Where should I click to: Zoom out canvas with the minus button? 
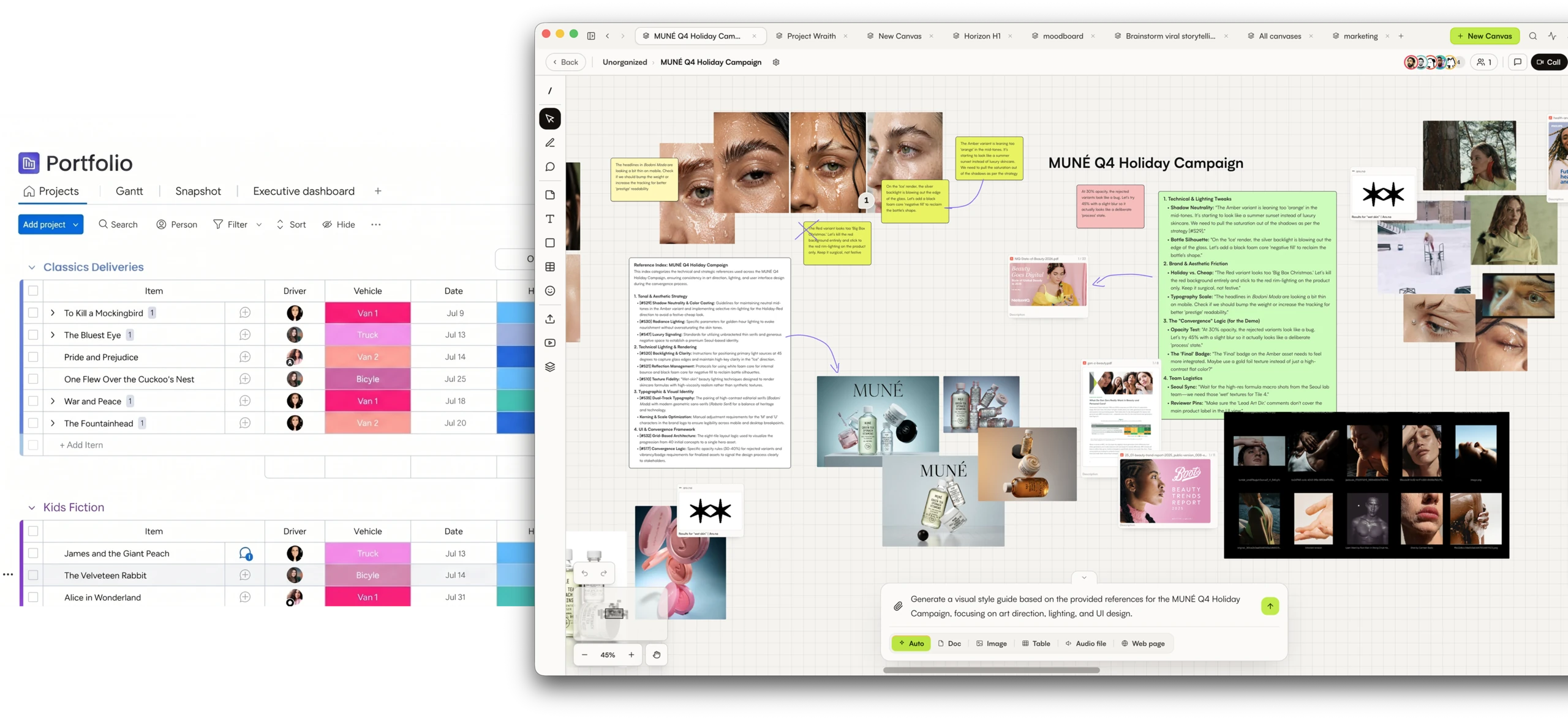pyautogui.click(x=584, y=654)
